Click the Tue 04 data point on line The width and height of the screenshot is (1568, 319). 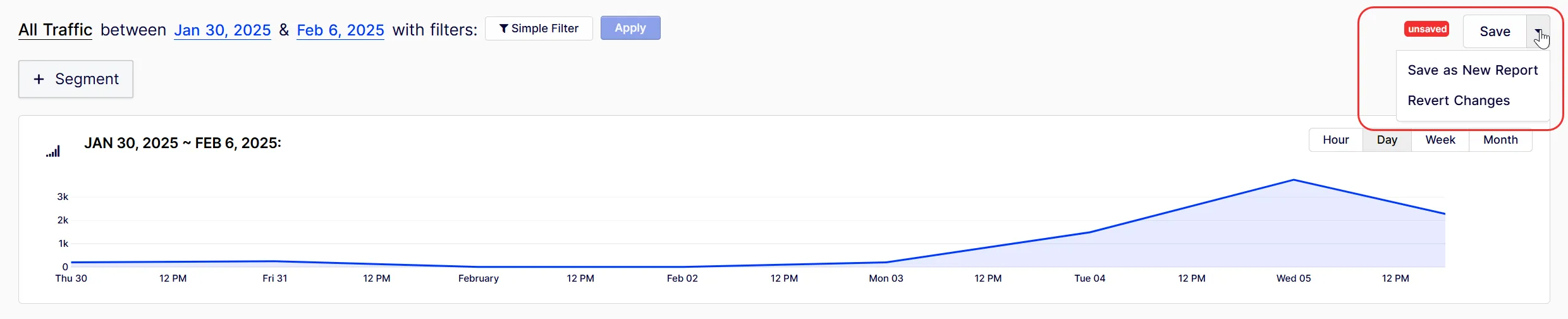(1090, 232)
